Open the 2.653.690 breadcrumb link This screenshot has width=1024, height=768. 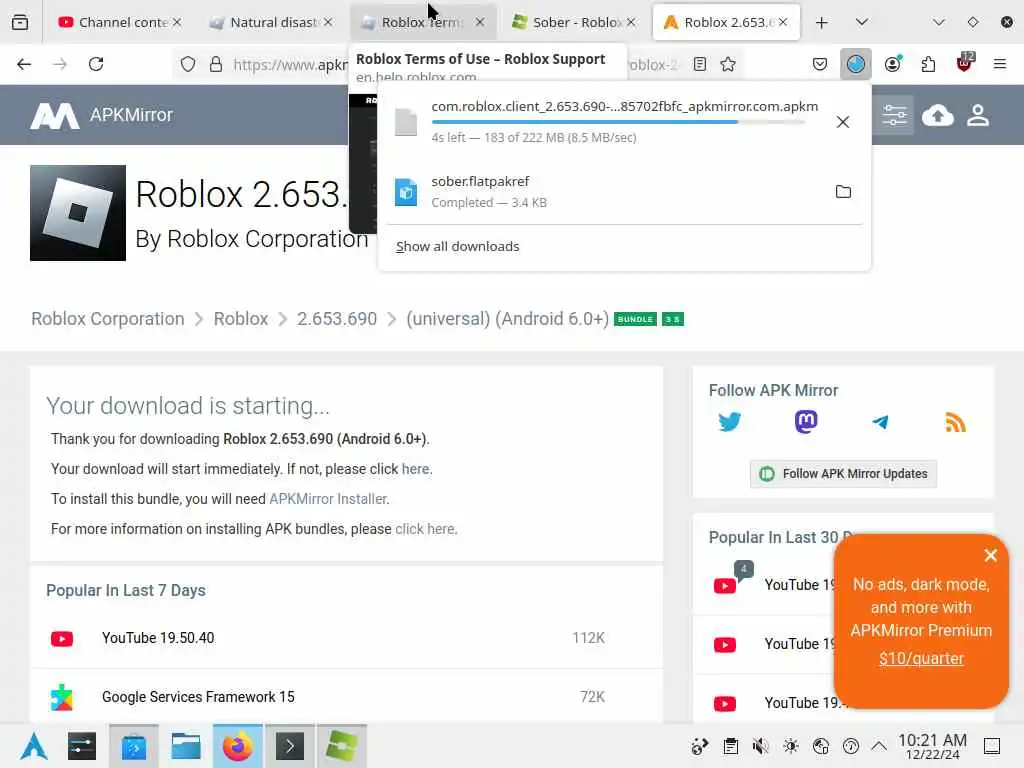click(x=337, y=319)
